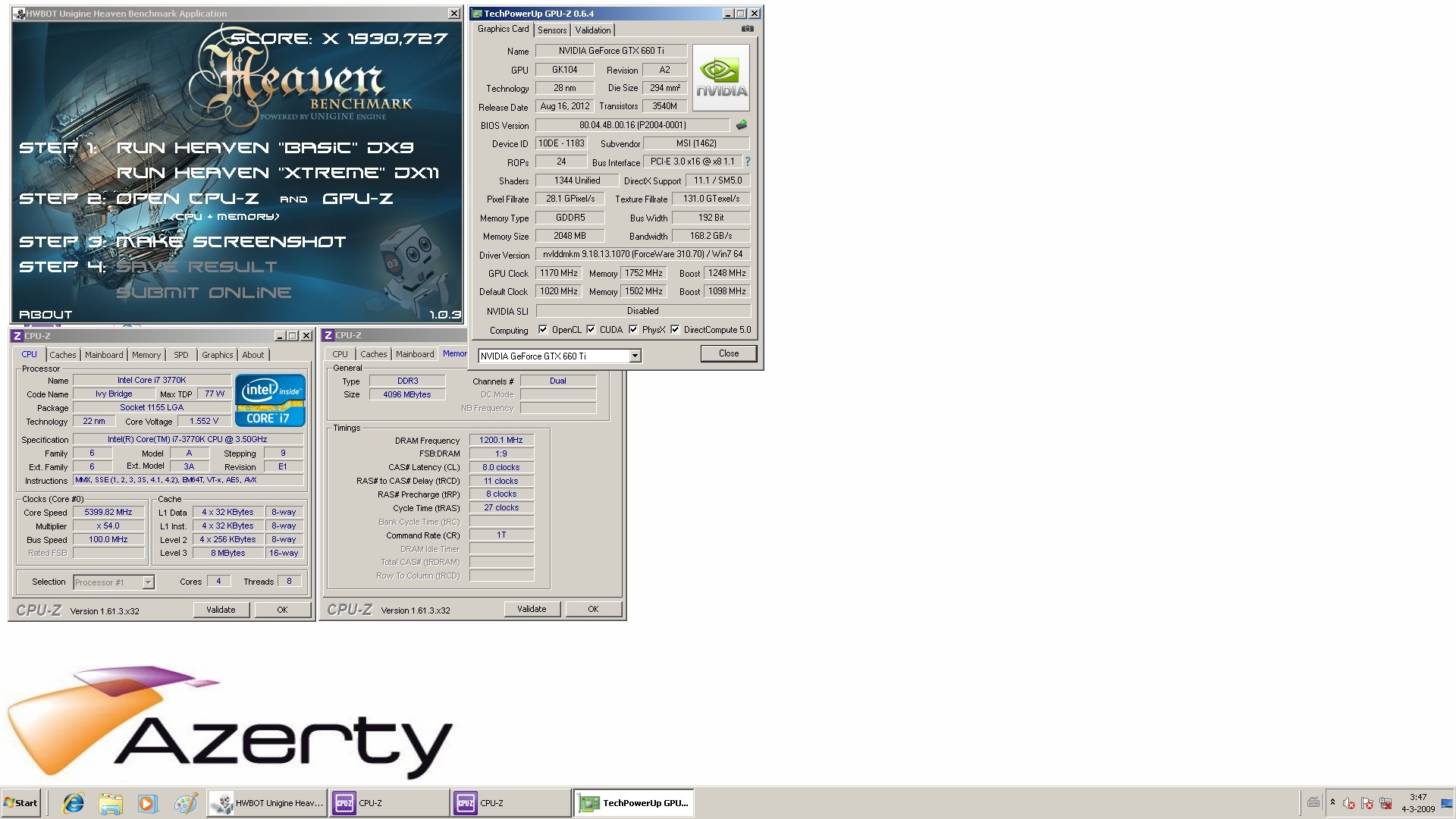Toggle the CUDA checkbox
Viewport: 1456px width, 819px height.
(591, 330)
